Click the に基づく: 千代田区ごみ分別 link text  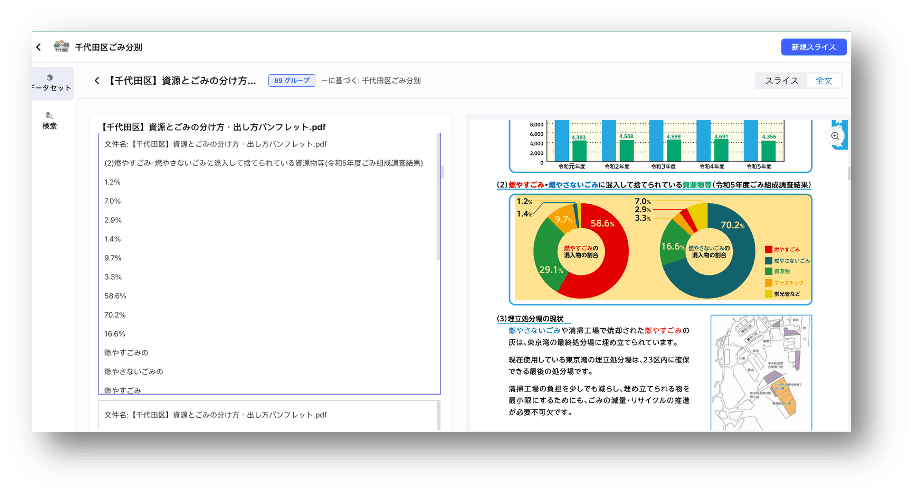pos(371,80)
